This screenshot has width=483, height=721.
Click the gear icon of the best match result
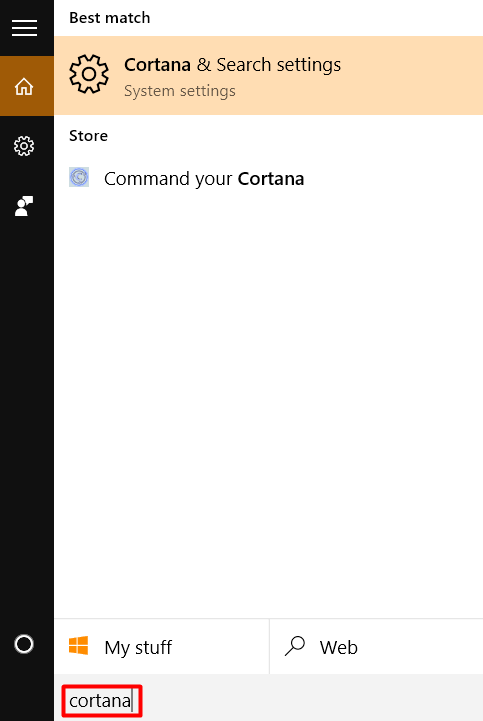pyautogui.click(x=89, y=74)
